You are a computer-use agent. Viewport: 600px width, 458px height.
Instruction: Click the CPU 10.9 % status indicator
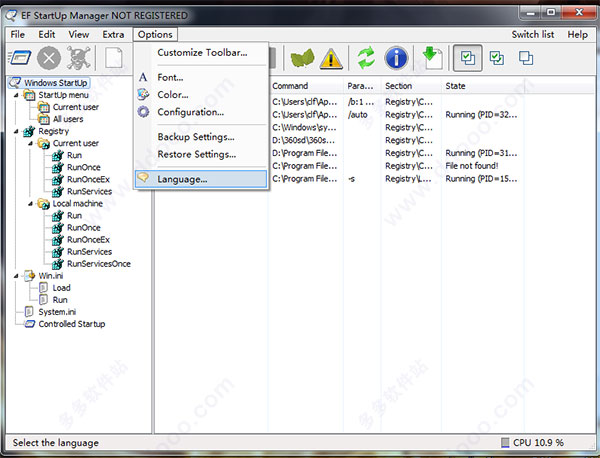coord(533,443)
